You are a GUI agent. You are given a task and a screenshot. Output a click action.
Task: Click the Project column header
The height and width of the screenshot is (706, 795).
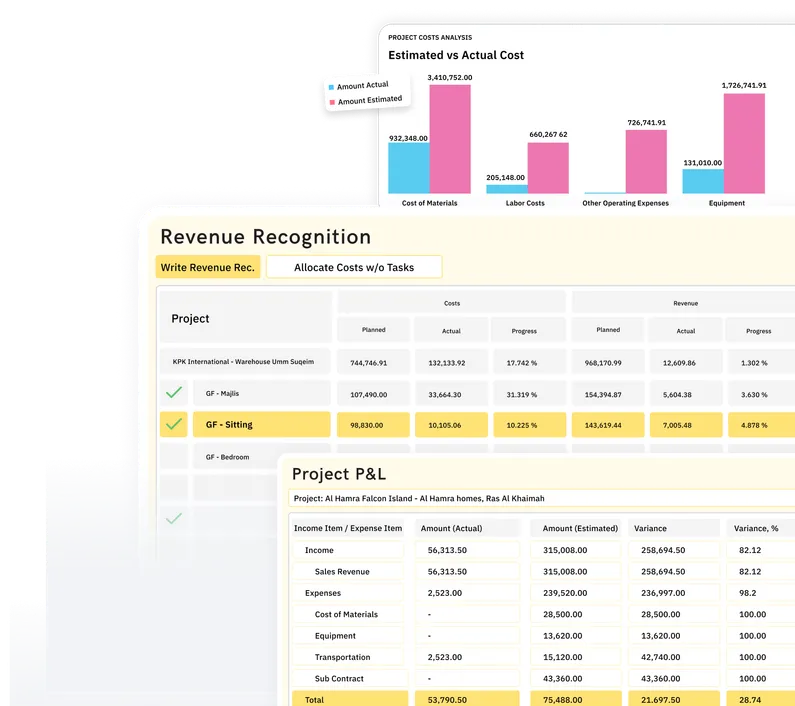(x=246, y=317)
